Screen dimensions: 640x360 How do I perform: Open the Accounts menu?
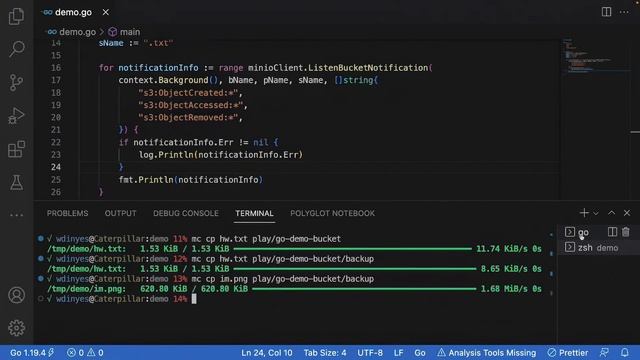click(16, 295)
